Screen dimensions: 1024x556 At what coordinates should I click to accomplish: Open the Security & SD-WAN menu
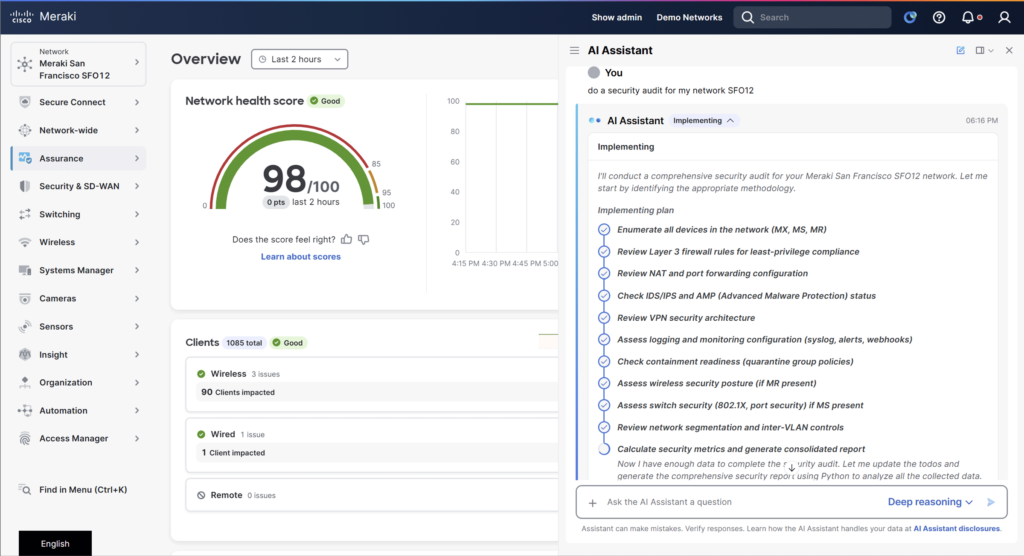pos(78,186)
